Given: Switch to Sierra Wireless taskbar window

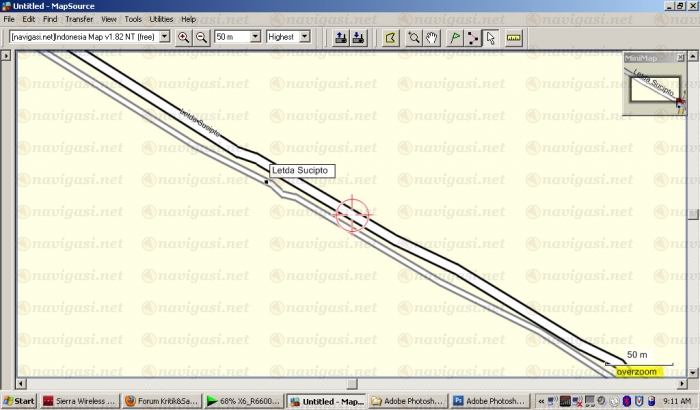Looking at the screenshot, I should (x=78, y=401).
